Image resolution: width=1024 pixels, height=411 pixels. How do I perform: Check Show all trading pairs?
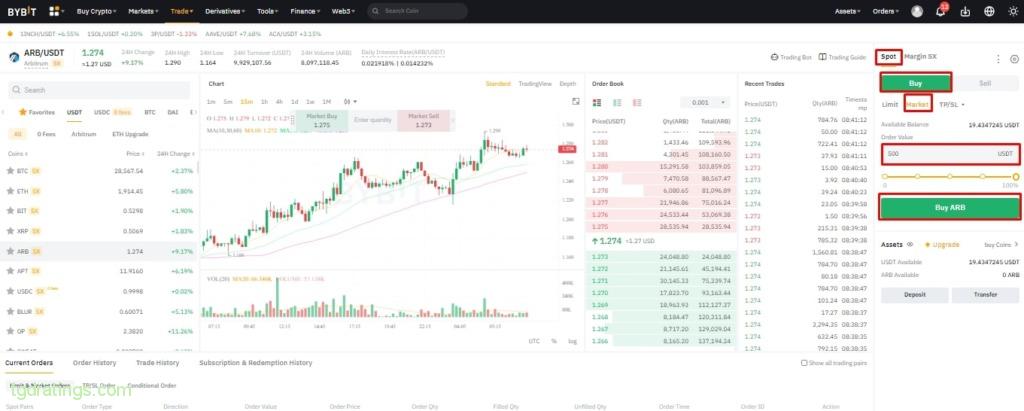tap(804, 363)
